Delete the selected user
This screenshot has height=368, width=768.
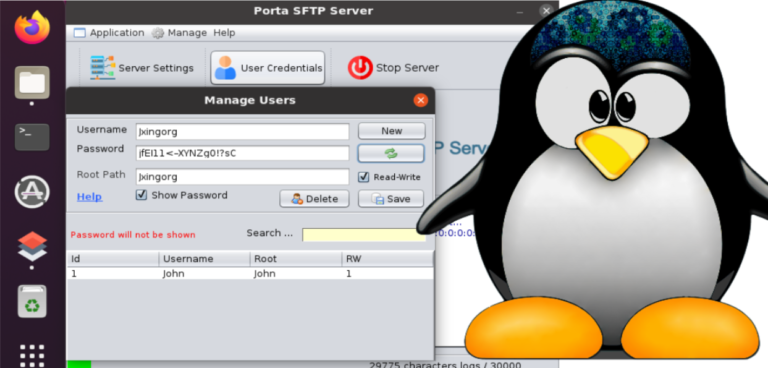(x=314, y=199)
